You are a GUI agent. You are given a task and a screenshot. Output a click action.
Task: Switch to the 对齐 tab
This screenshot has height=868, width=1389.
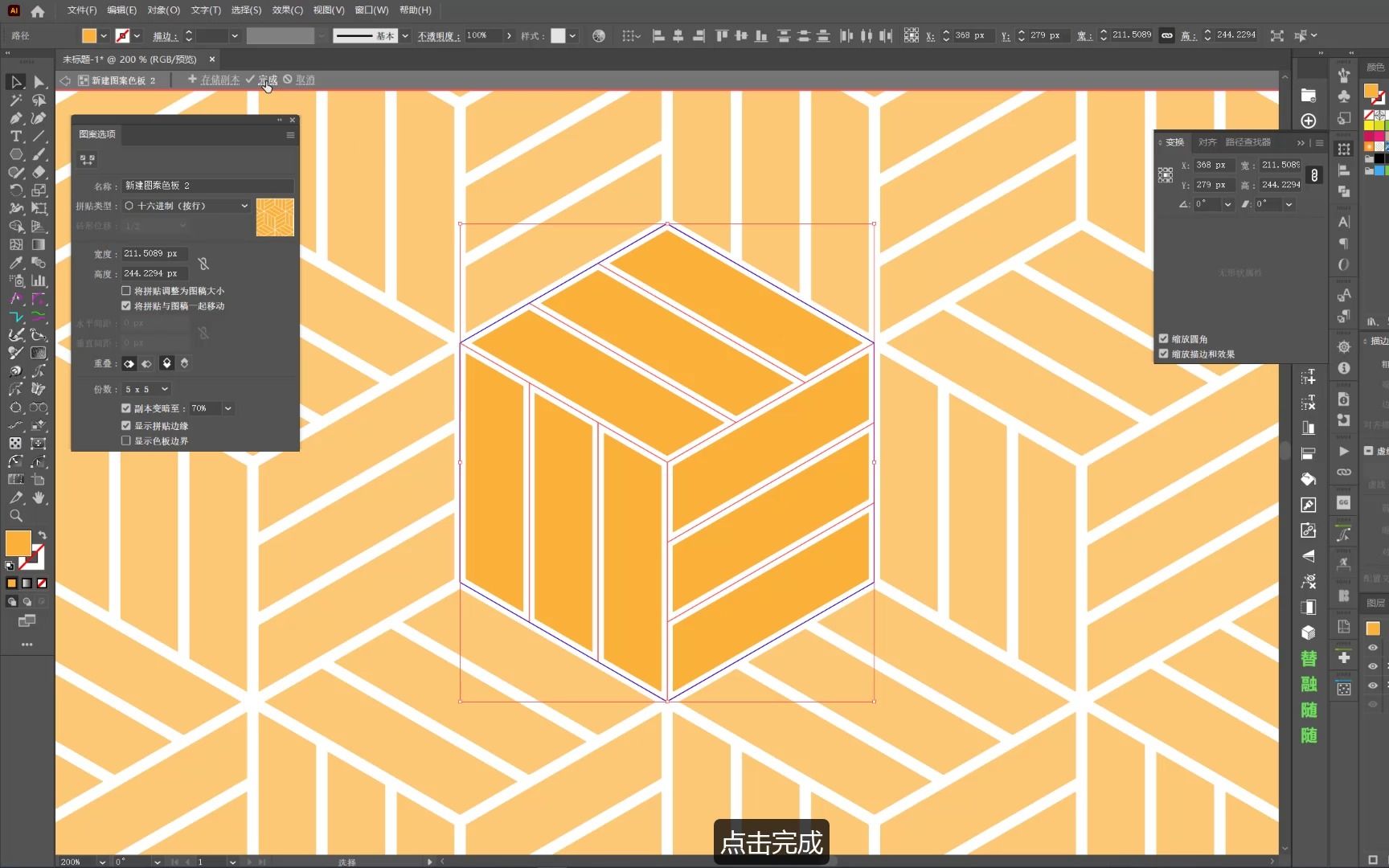point(1207,141)
